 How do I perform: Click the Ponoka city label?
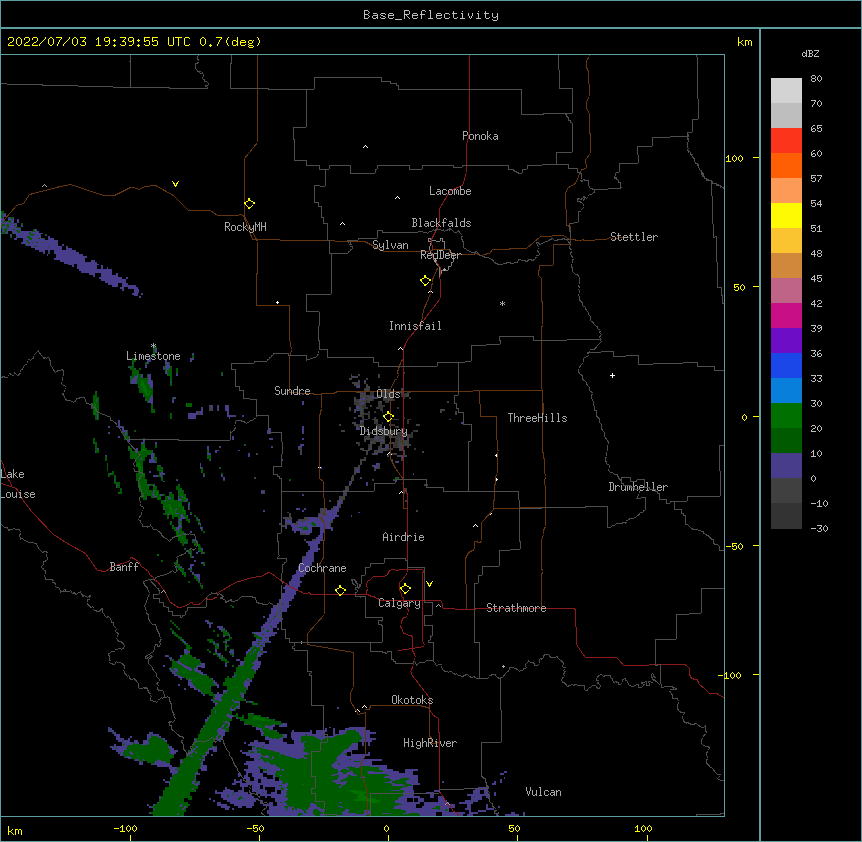480,136
